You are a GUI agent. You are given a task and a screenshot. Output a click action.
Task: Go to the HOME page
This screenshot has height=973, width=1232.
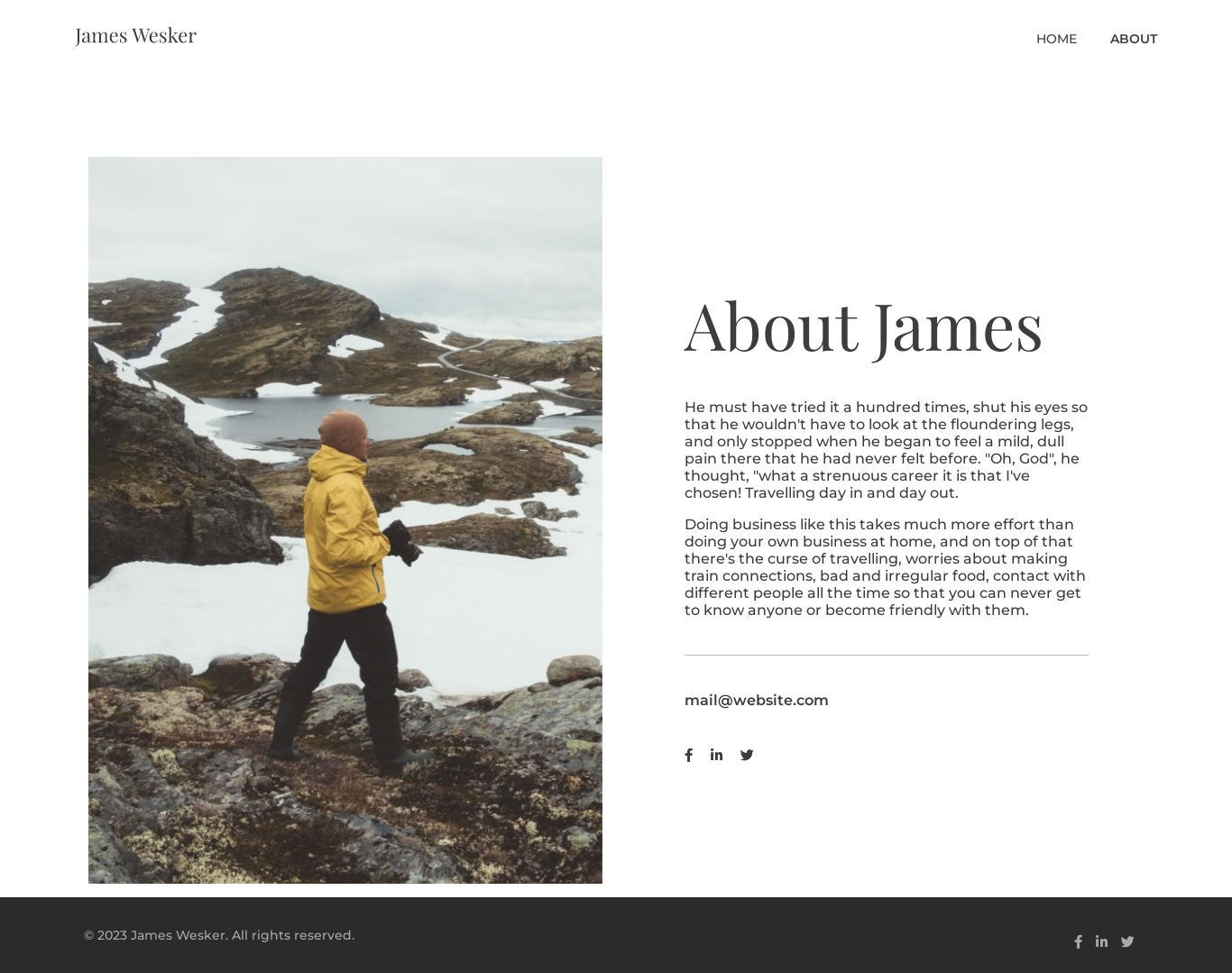click(1056, 39)
